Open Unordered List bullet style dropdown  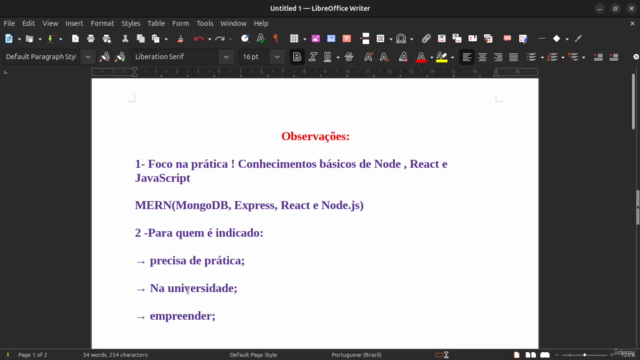click(542, 58)
